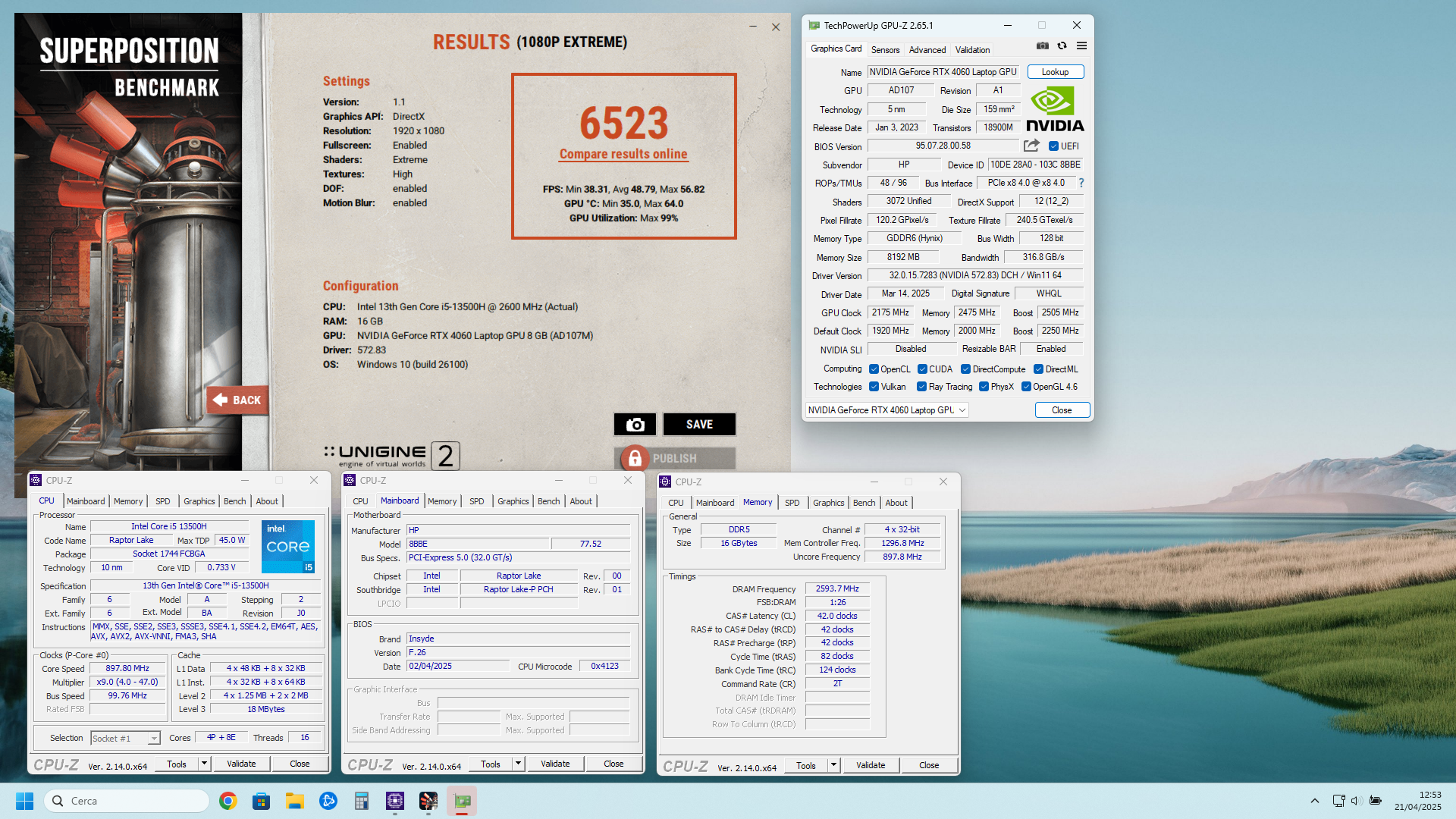The width and height of the screenshot is (1456, 819).
Task: Expand the Tools arrow in the Mainboard window
Action: pos(518,764)
